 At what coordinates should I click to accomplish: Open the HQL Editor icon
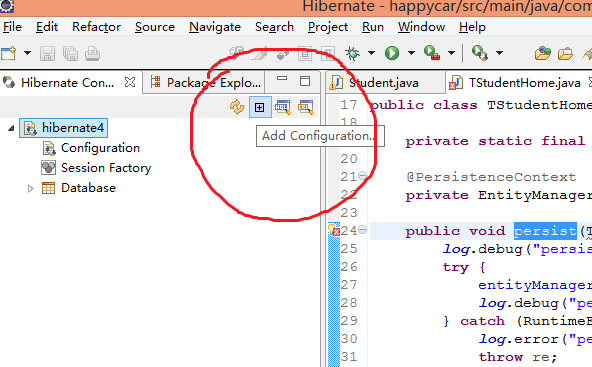pyautogui.click(x=283, y=107)
